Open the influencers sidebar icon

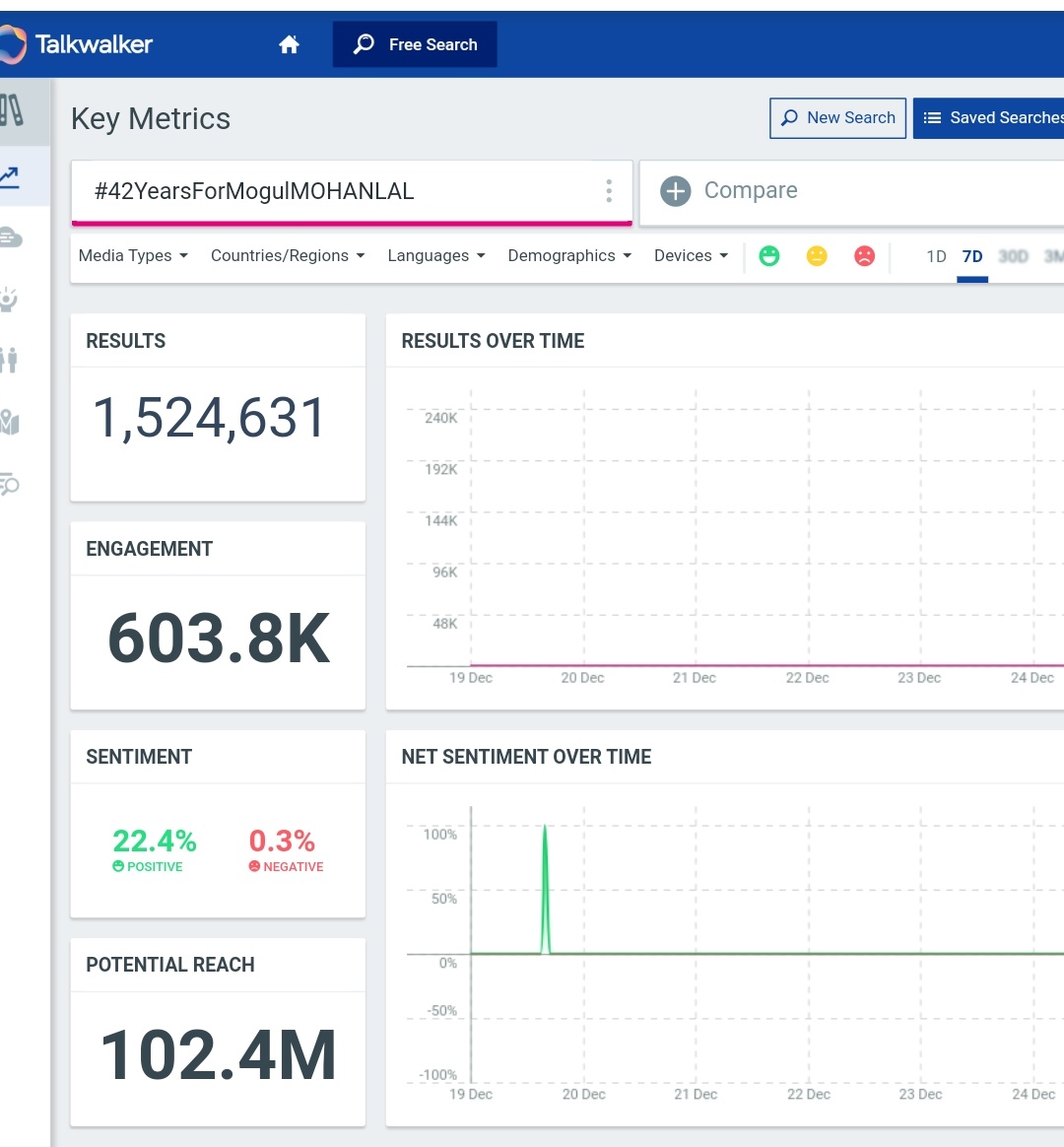9,300
